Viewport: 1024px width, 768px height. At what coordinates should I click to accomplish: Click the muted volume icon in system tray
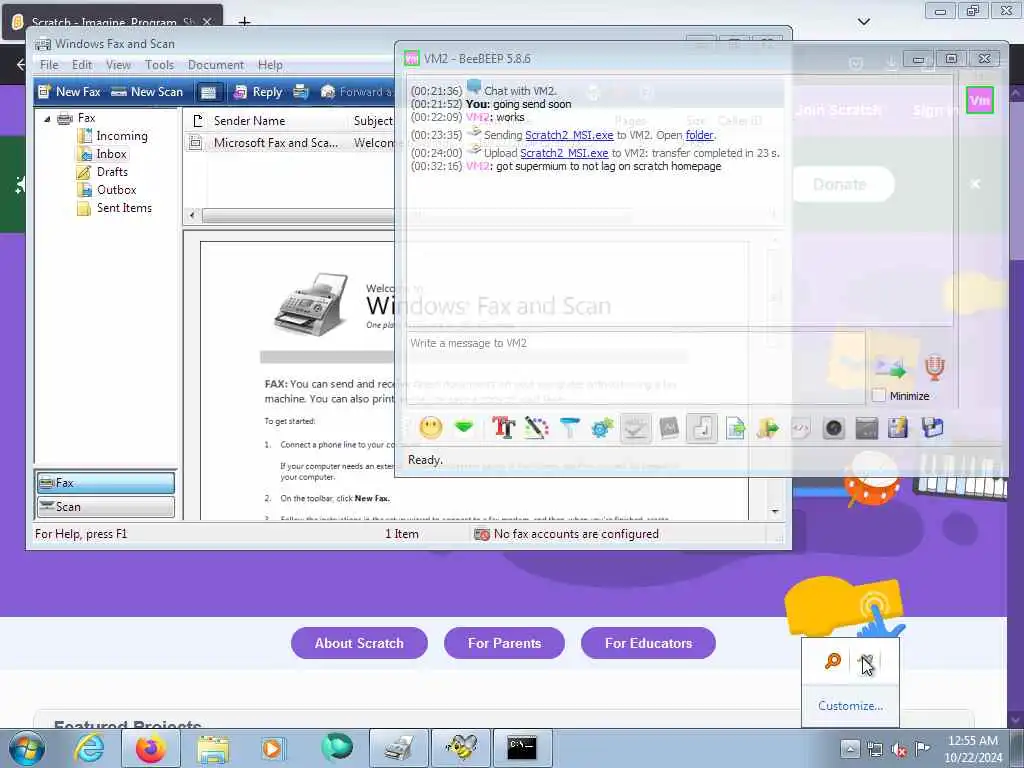click(x=899, y=749)
